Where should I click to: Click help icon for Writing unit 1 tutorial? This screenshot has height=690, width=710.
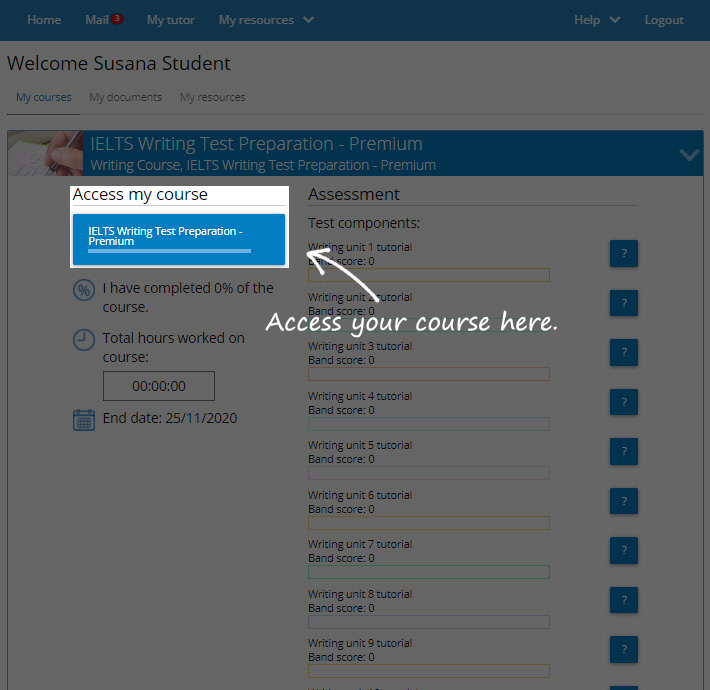tap(623, 254)
